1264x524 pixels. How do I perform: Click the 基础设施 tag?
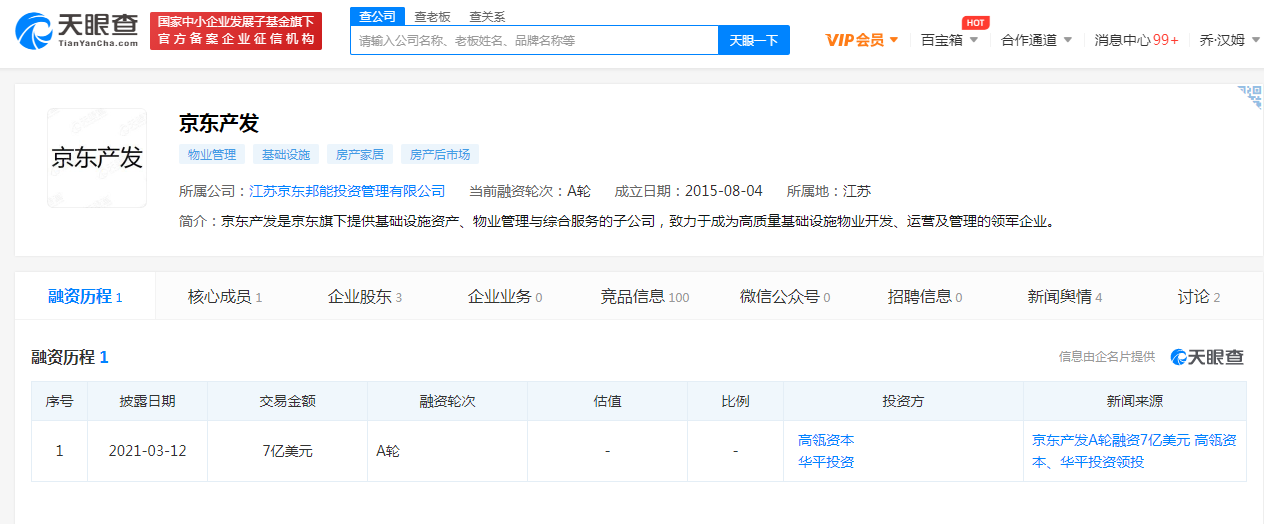click(286, 154)
